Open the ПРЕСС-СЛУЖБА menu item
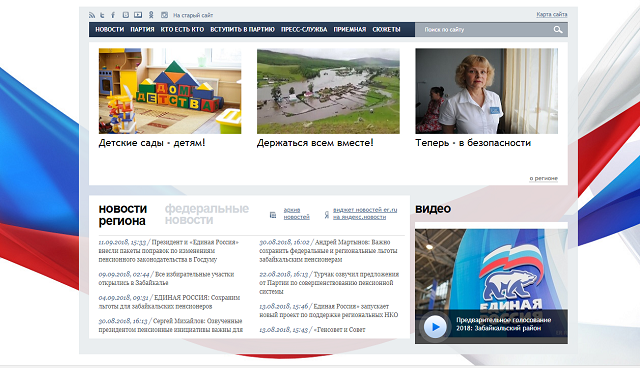This screenshot has width=640, height=368. [304, 29]
